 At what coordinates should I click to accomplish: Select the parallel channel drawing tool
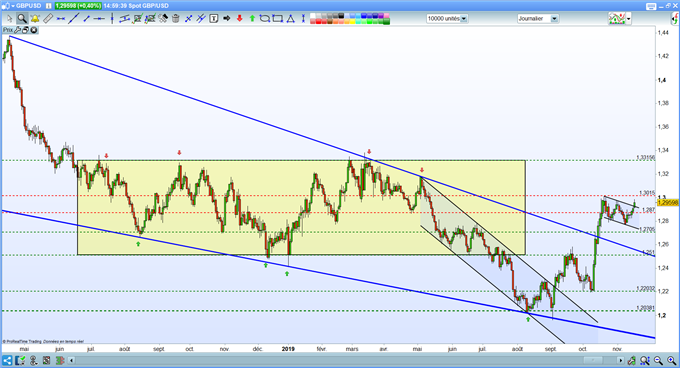pyautogui.click(x=124, y=19)
